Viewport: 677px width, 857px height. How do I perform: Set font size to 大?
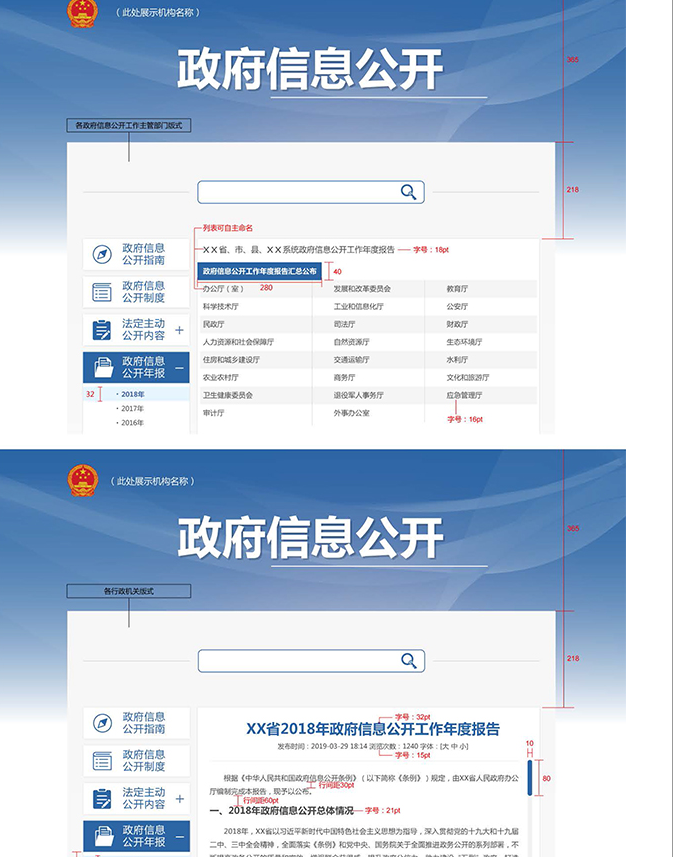coord(446,746)
